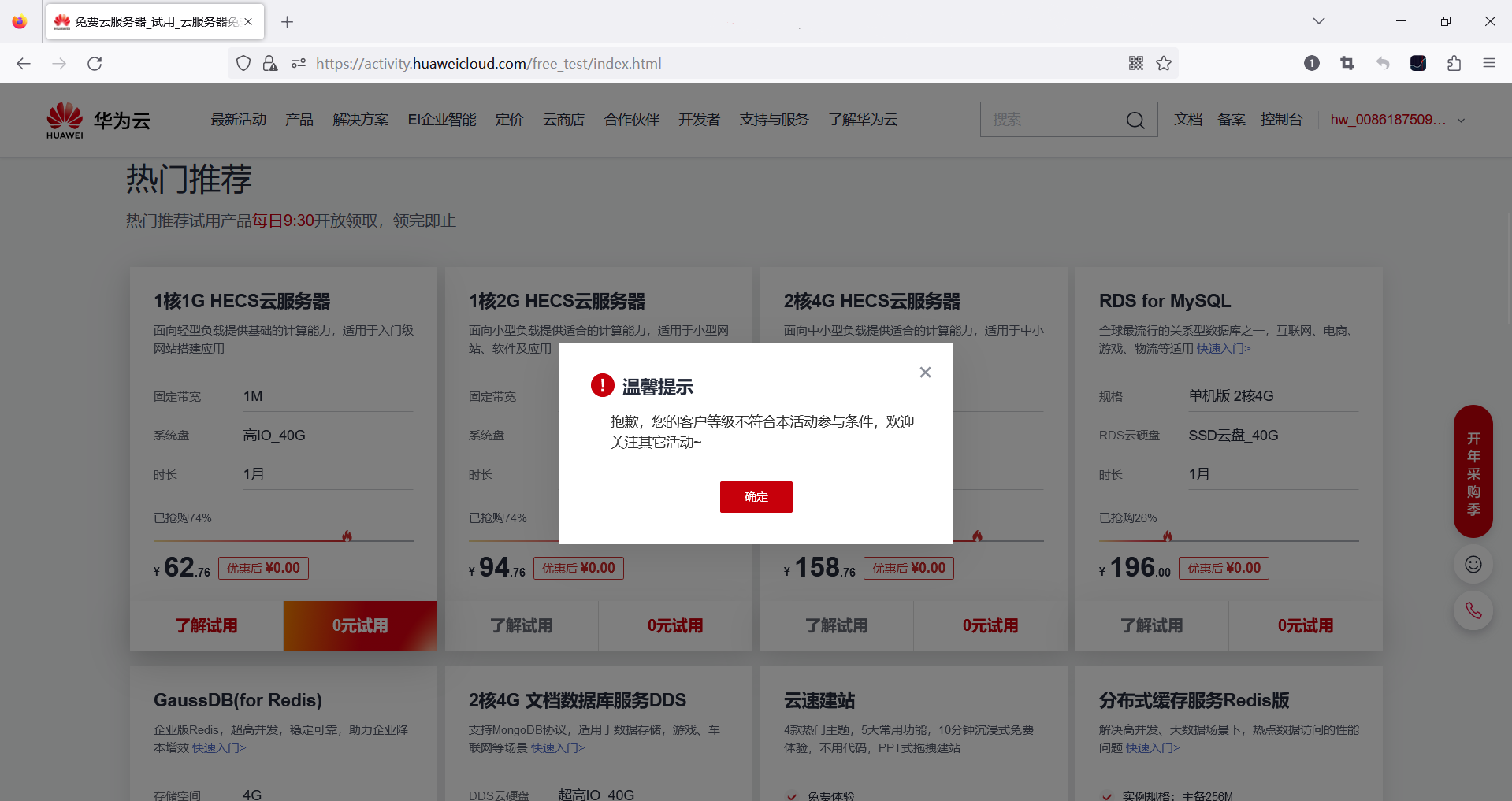Click the magnifier icon in the search box
Viewport: 1512px width, 801px height.
pyautogui.click(x=1135, y=120)
